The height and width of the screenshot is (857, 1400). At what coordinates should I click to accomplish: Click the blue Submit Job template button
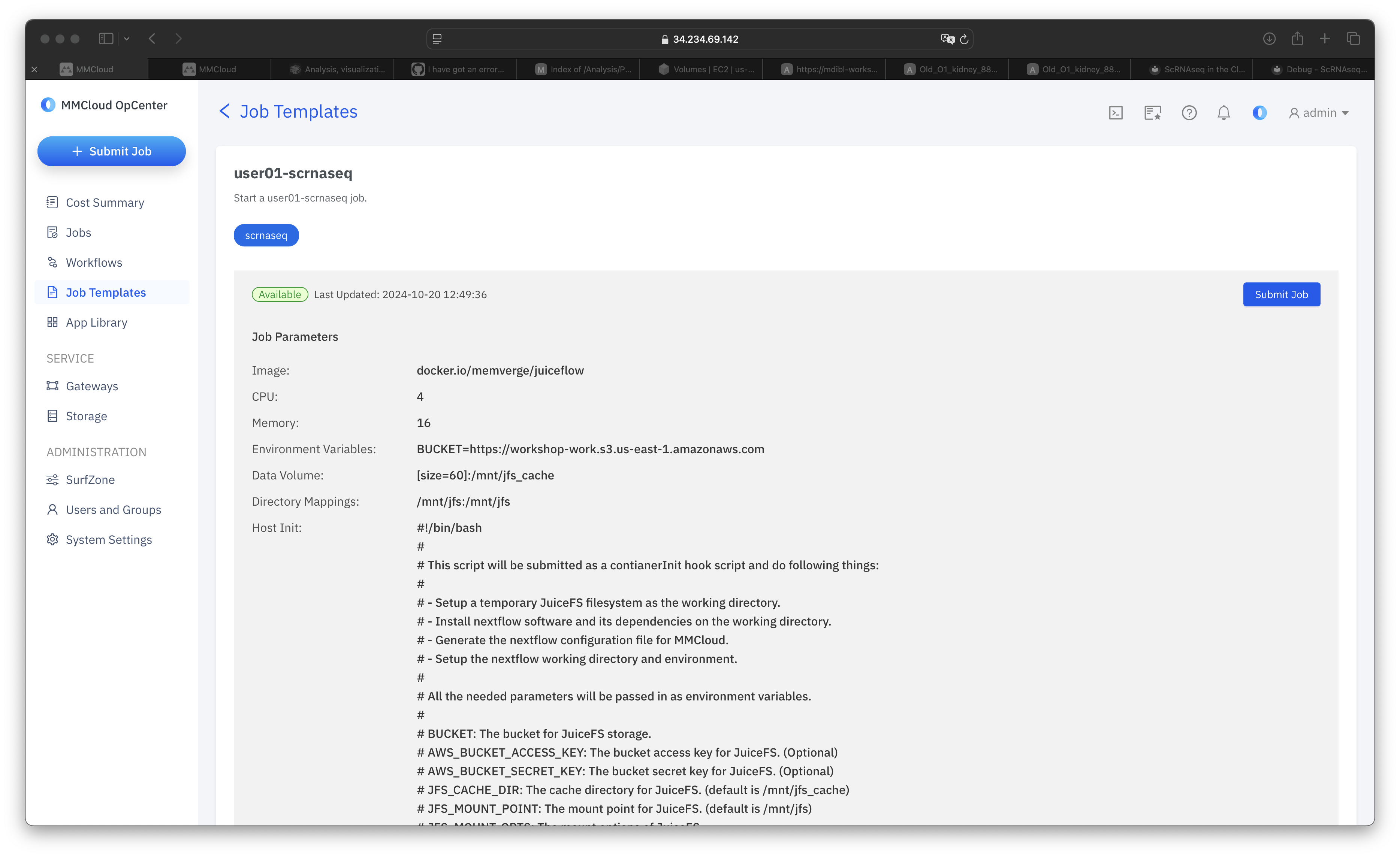(x=1281, y=294)
